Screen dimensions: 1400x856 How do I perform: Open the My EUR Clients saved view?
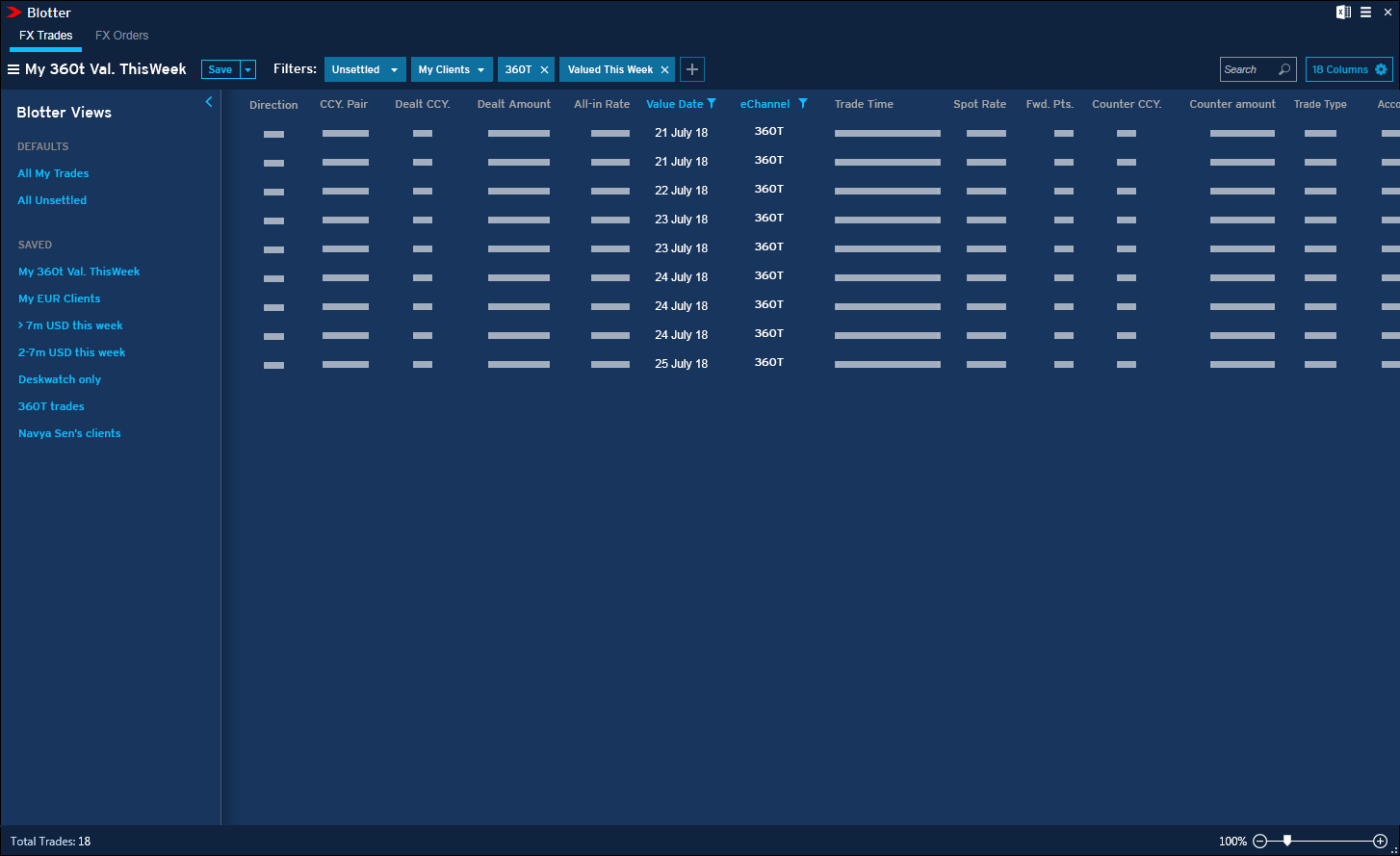pyautogui.click(x=59, y=298)
